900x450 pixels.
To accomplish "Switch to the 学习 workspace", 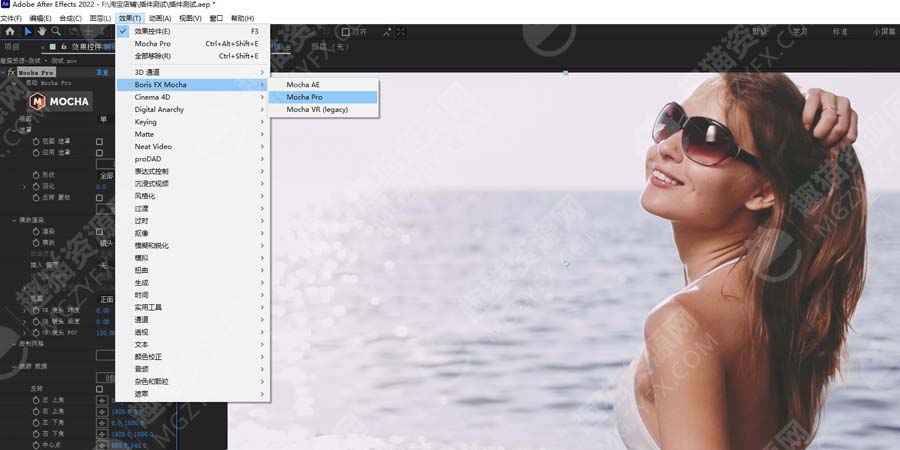I will point(800,32).
